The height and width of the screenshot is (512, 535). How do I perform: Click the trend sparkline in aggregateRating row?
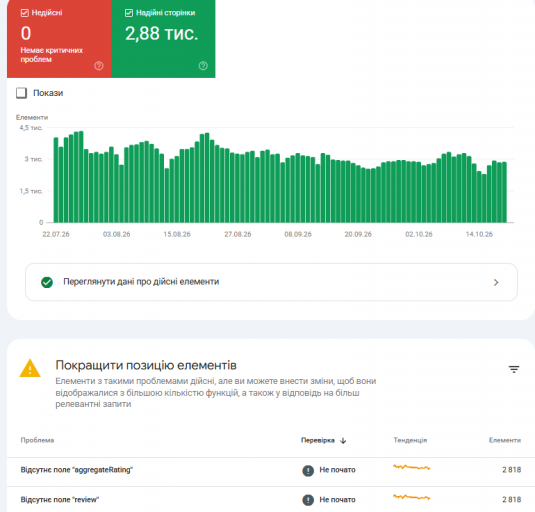coord(411,467)
